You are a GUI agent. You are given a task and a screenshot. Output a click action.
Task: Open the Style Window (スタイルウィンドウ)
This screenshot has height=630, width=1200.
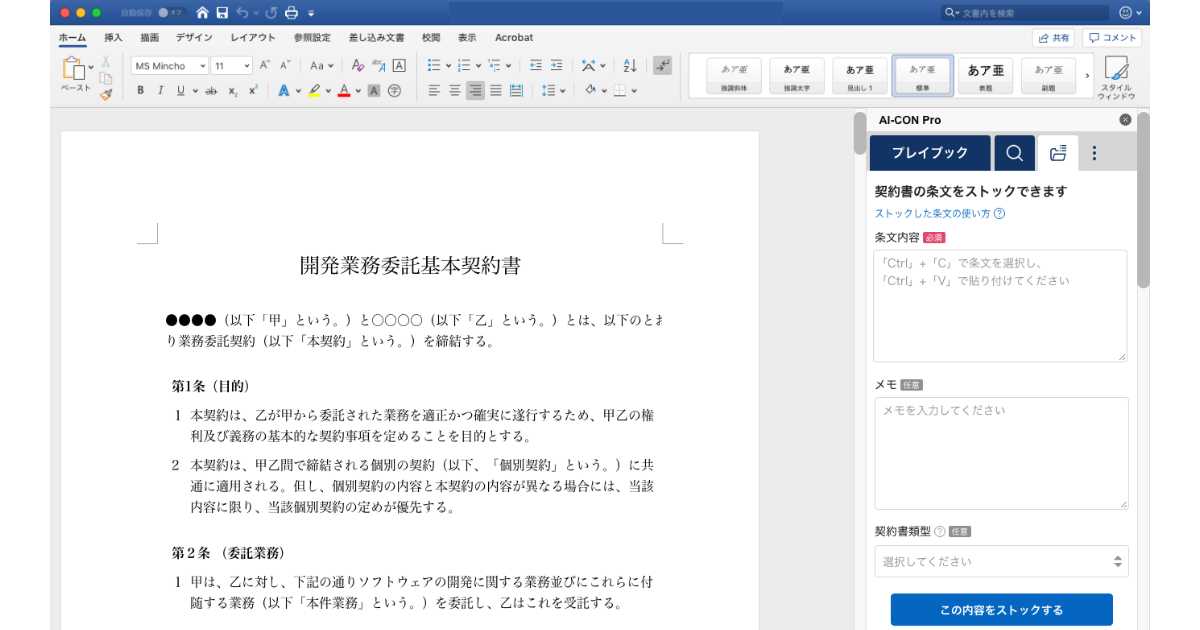point(1116,78)
